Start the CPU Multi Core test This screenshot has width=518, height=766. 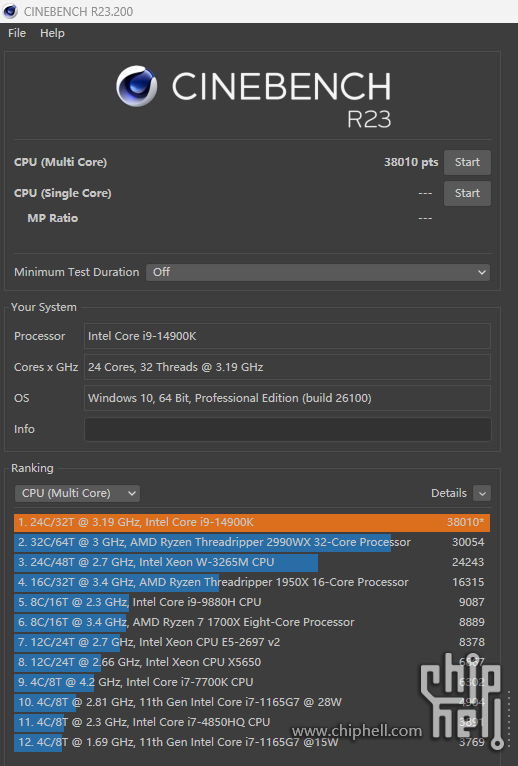tap(467, 162)
